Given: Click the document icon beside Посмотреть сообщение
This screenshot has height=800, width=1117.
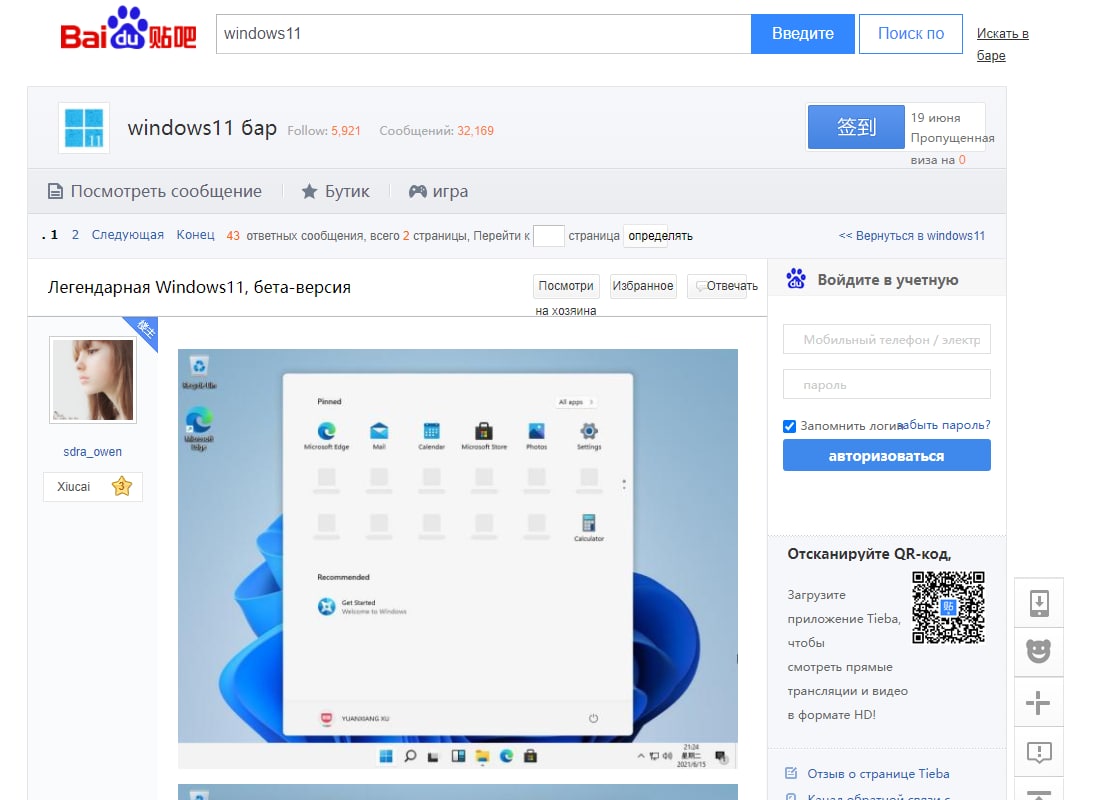Looking at the screenshot, I should pyautogui.click(x=55, y=191).
